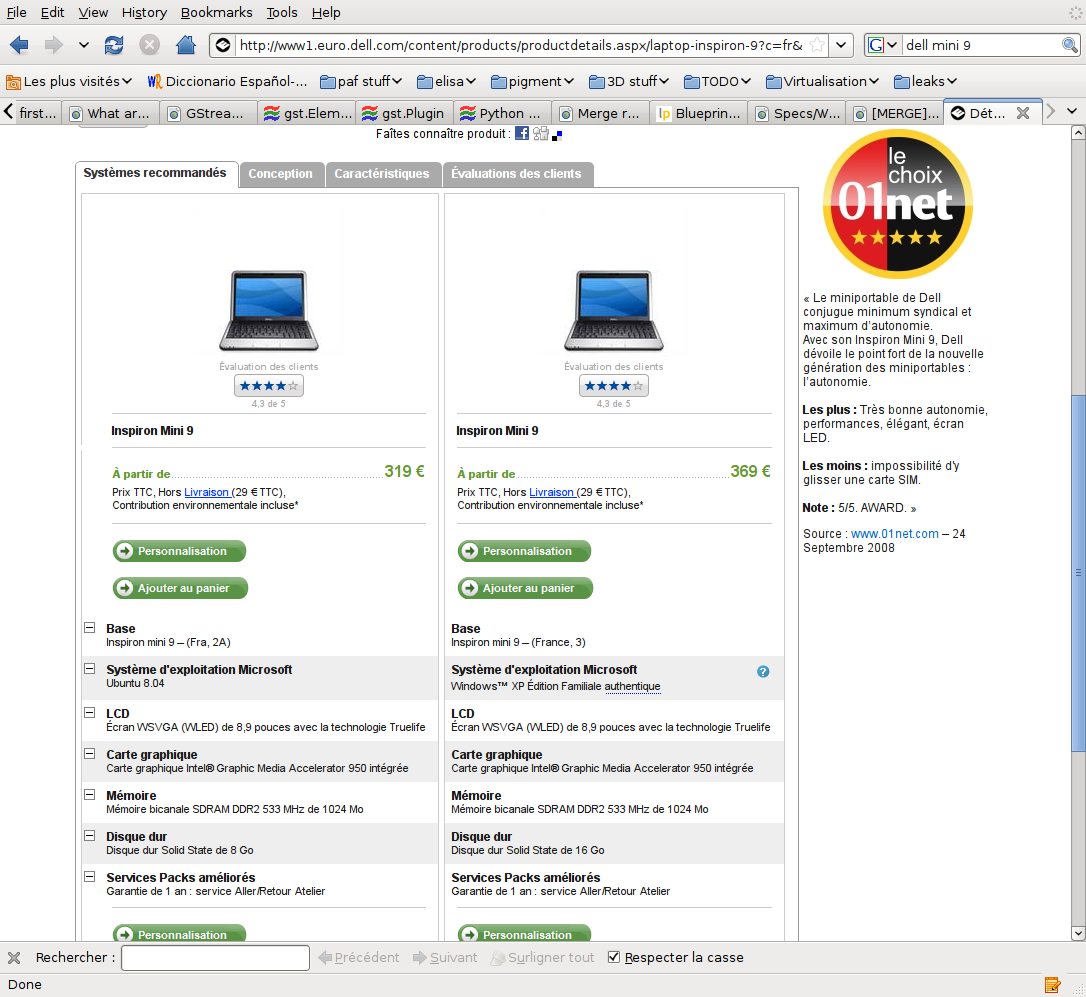Open the www.01net.com source link
This screenshot has height=997, width=1086.
pos(894,533)
